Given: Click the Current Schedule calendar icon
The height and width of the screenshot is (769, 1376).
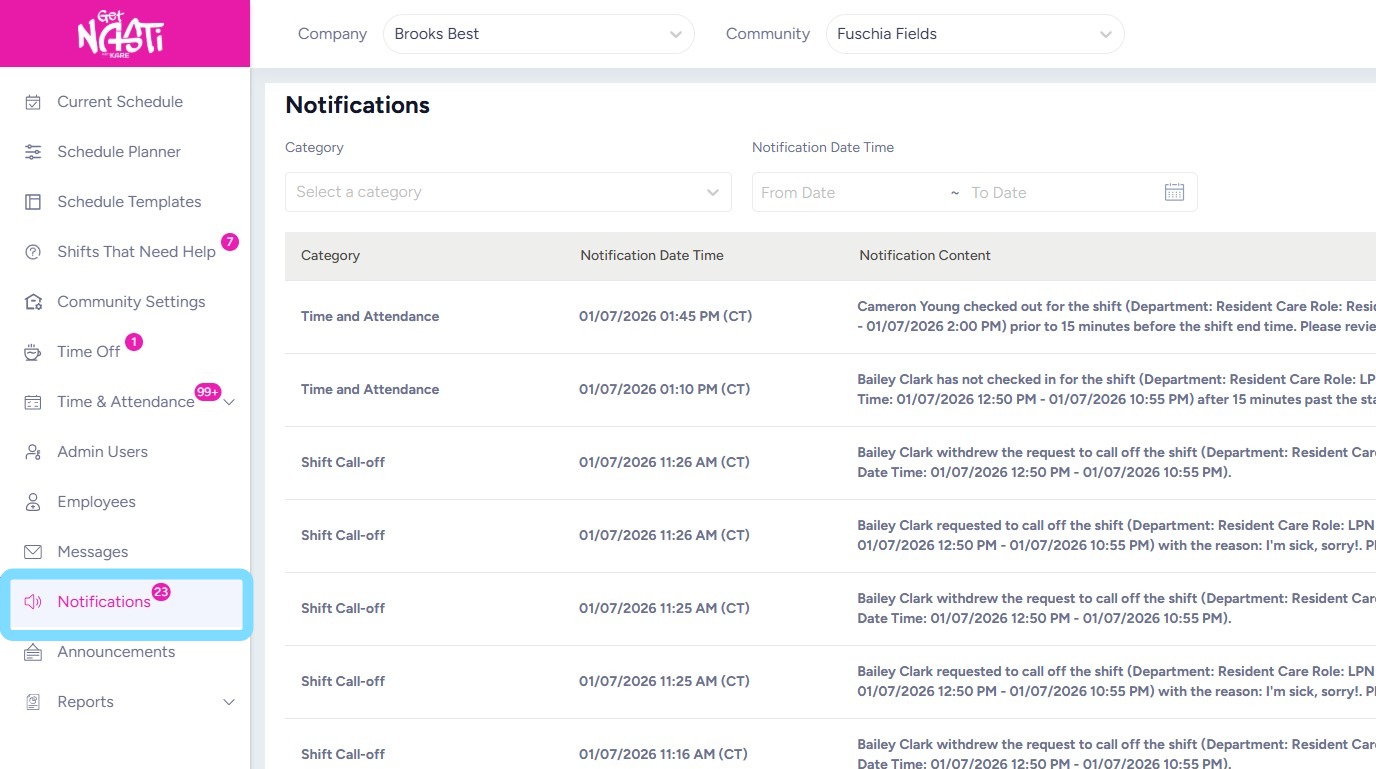Looking at the screenshot, I should tap(33, 102).
